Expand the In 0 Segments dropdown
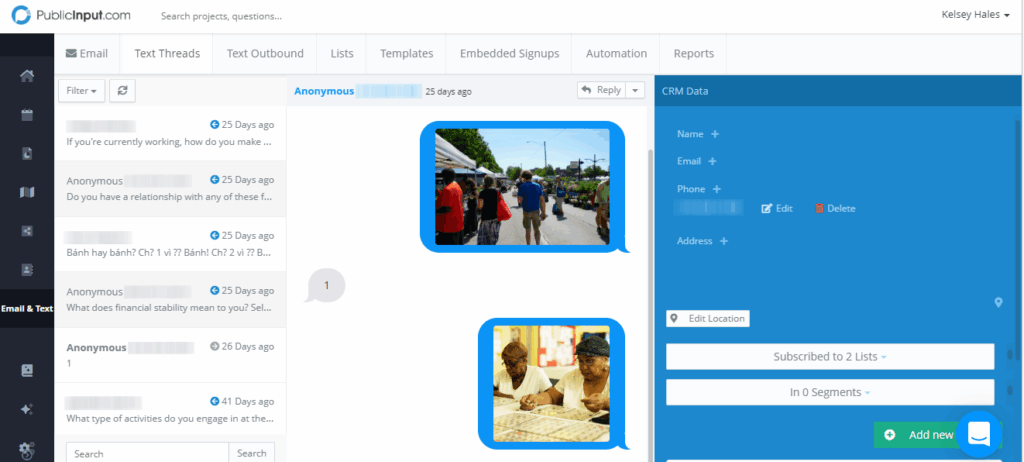The image size is (1024, 462). [830, 392]
